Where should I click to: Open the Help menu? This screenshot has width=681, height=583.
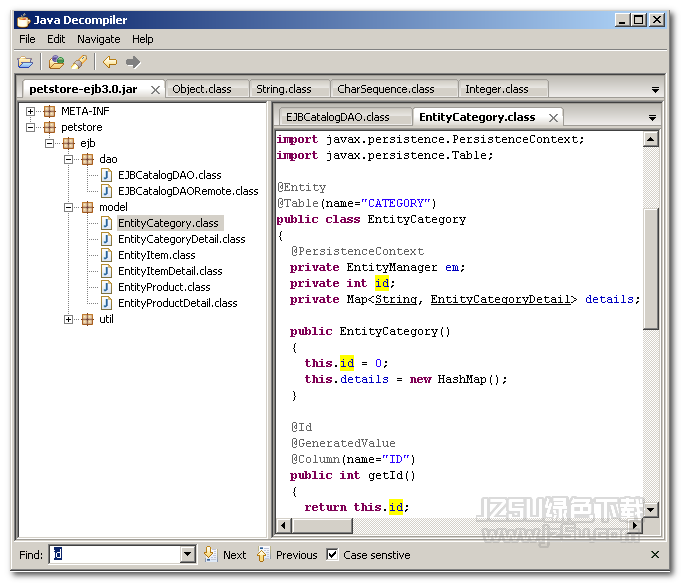coord(142,39)
